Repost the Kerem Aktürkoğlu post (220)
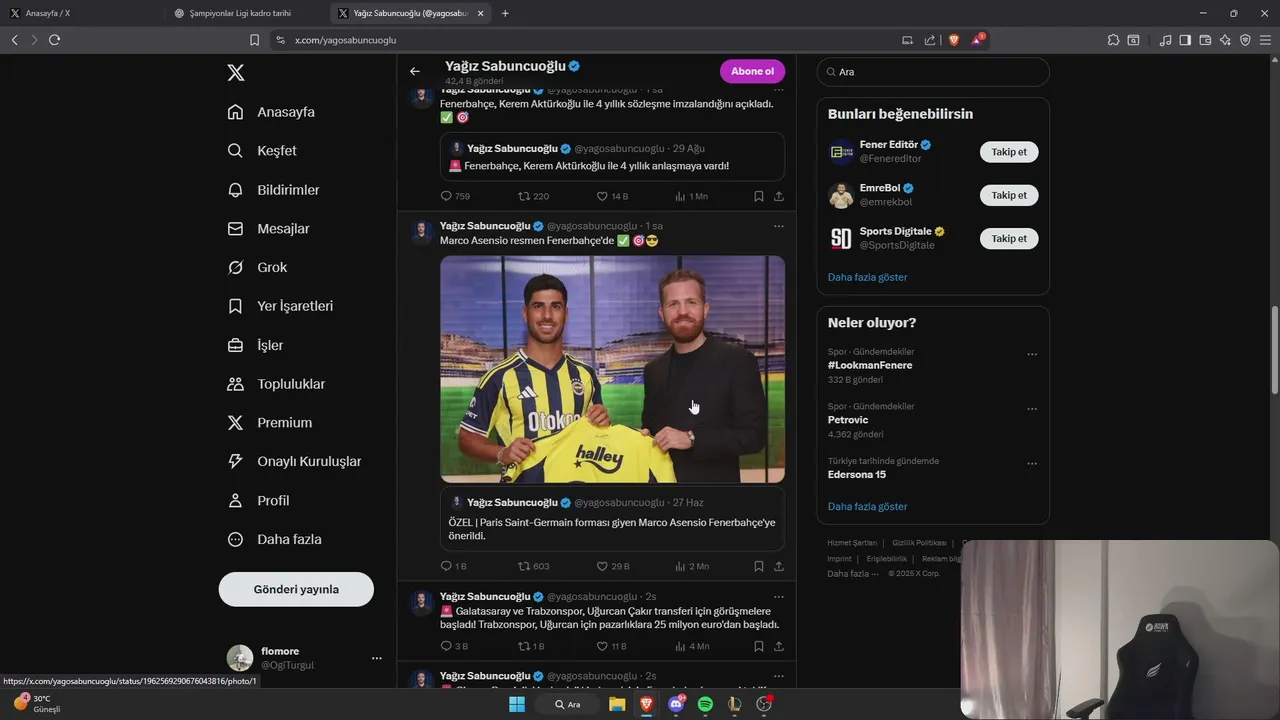This screenshot has width=1280, height=720. tap(533, 196)
